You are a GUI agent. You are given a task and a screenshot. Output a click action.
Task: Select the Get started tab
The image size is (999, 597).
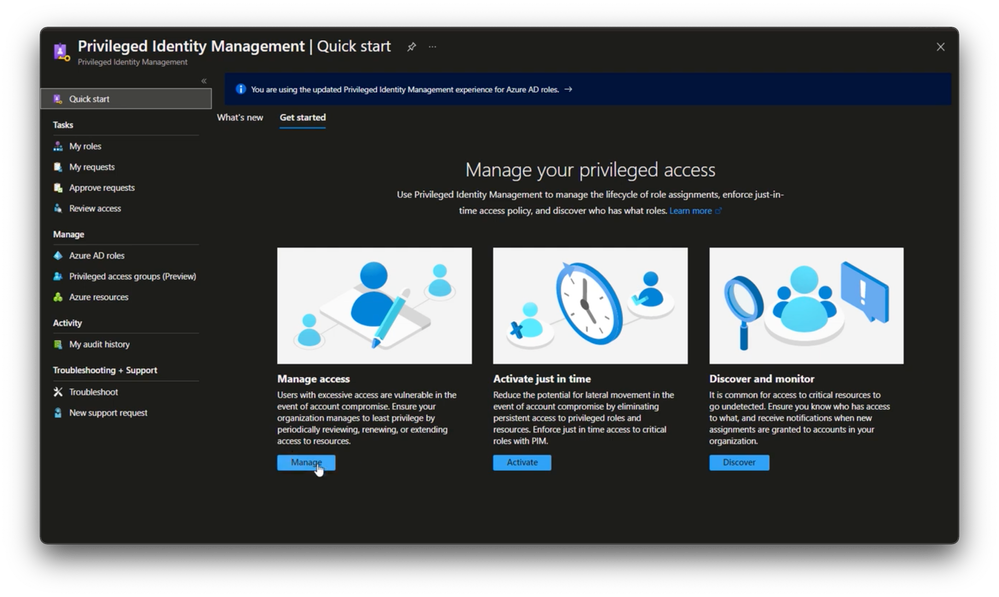[303, 117]
